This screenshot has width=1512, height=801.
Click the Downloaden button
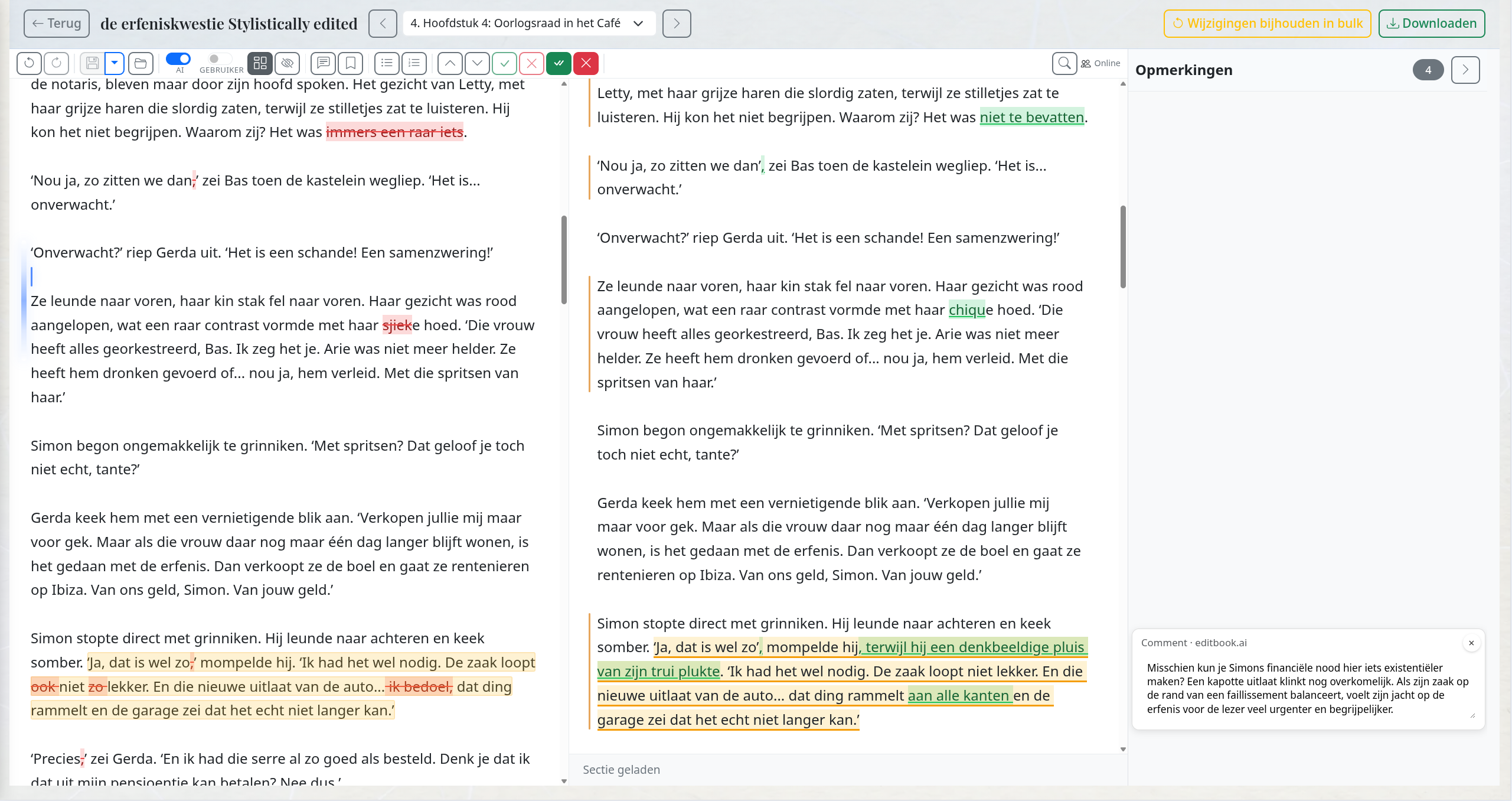pyautogui.click(x=1432, y=24)
